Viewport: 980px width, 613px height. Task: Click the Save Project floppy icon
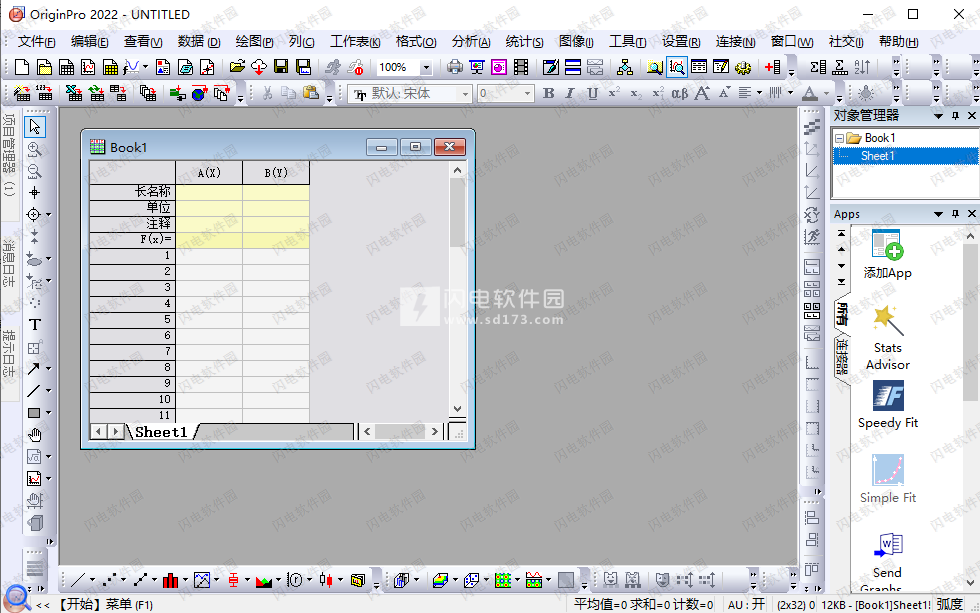click(281, 67)
